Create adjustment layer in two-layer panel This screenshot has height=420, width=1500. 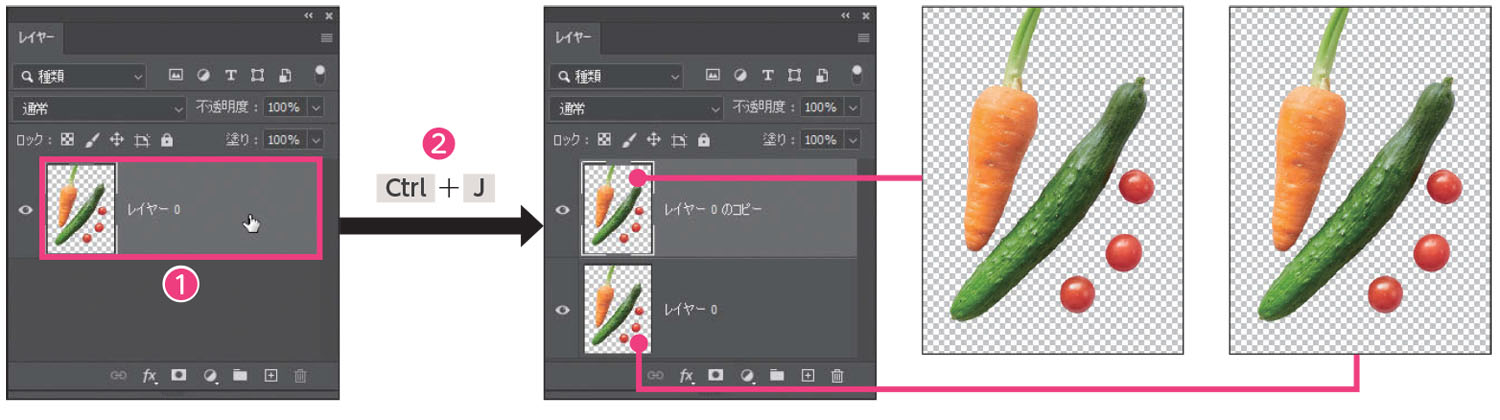[x=747, y=376]
